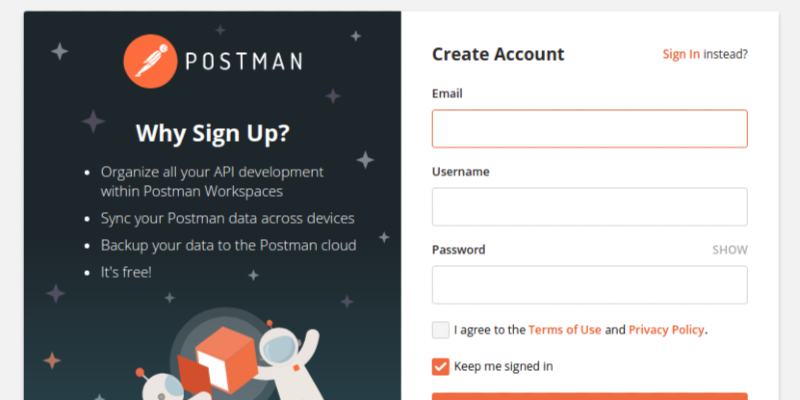This screenshot has height=400, width=800.
Task: Open the Privacy Policy link
Action: pos(667,329)
